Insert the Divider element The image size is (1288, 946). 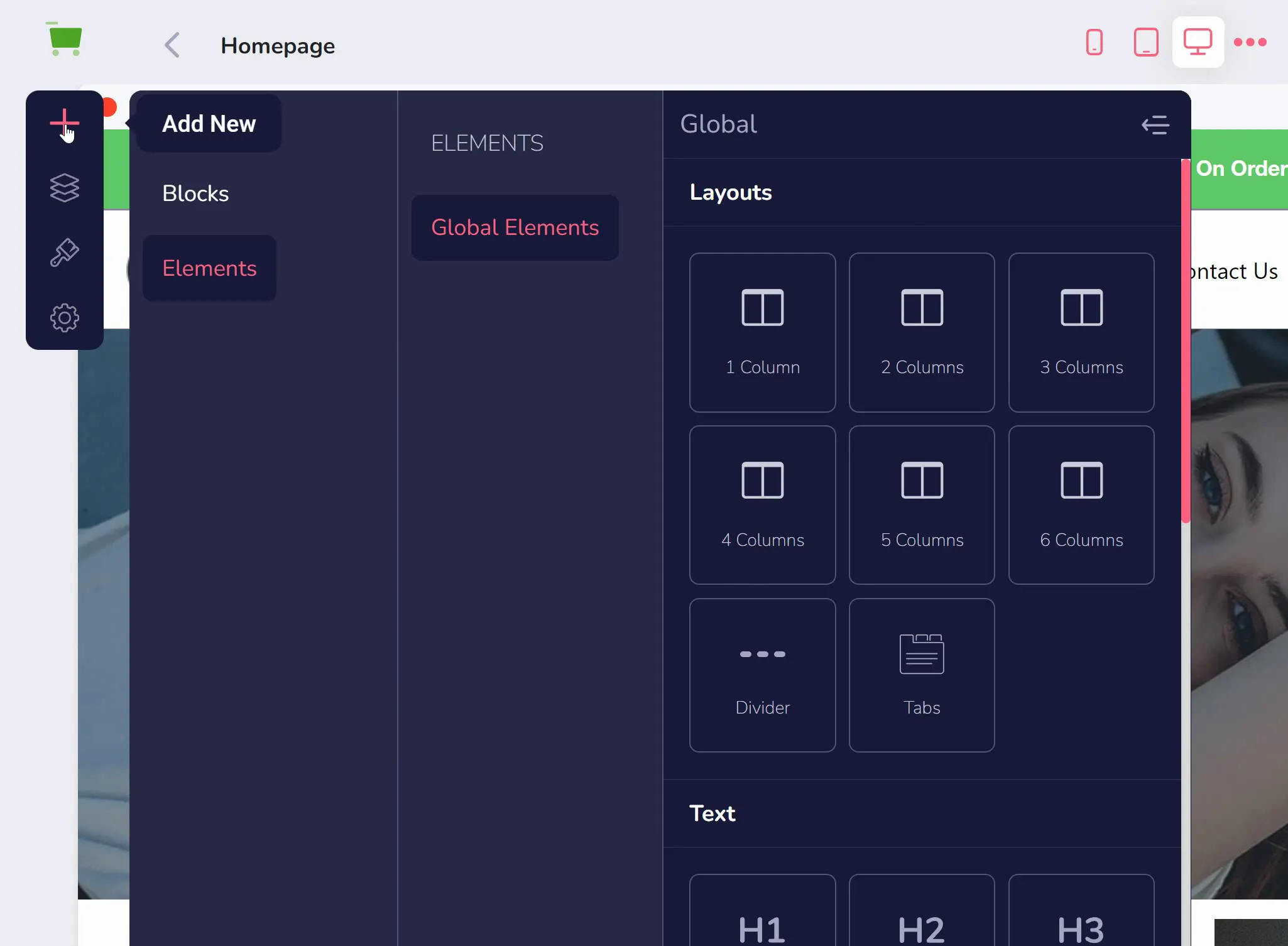762,675
